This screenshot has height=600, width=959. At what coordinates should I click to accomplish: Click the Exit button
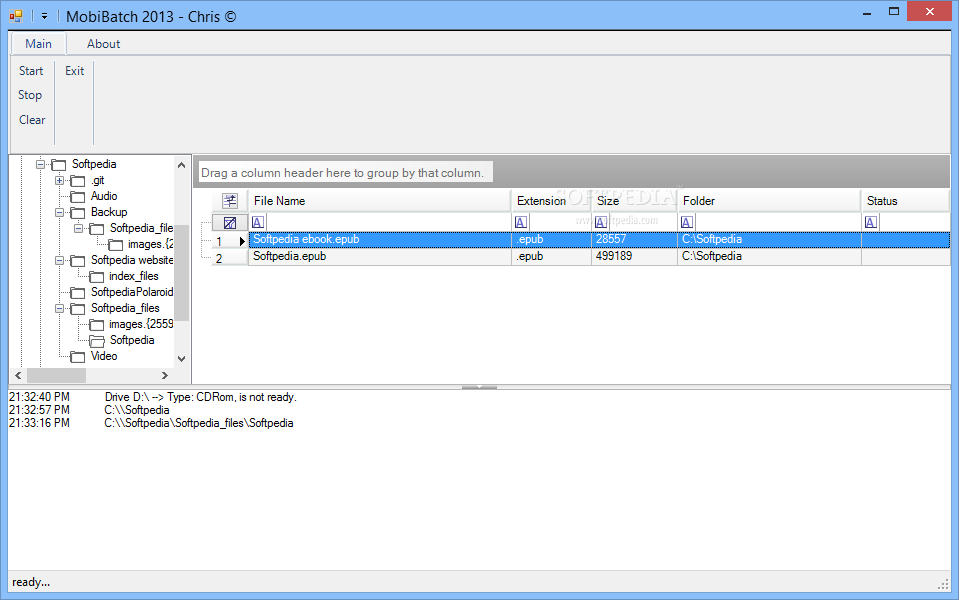[75, 71]
